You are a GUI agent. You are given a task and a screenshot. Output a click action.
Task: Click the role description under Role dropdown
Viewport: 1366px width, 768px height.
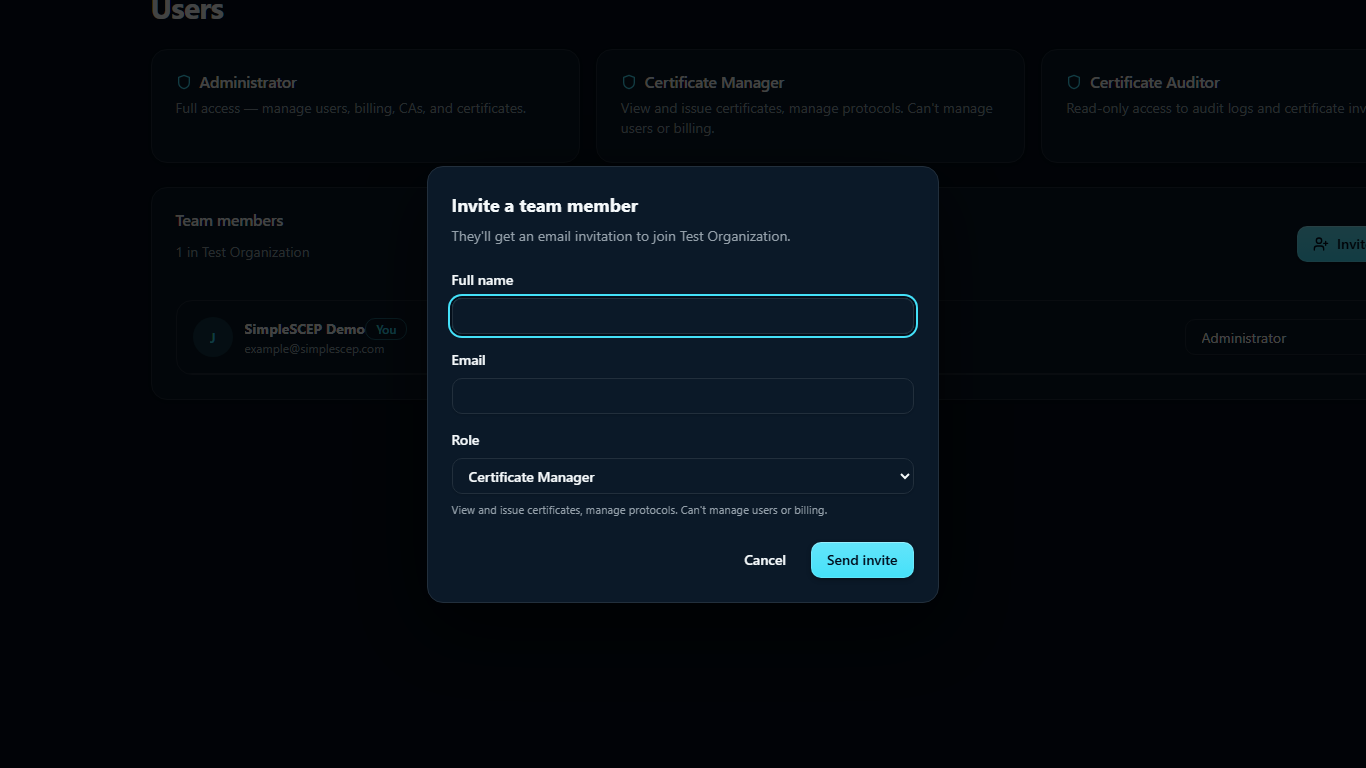(639, 510)
